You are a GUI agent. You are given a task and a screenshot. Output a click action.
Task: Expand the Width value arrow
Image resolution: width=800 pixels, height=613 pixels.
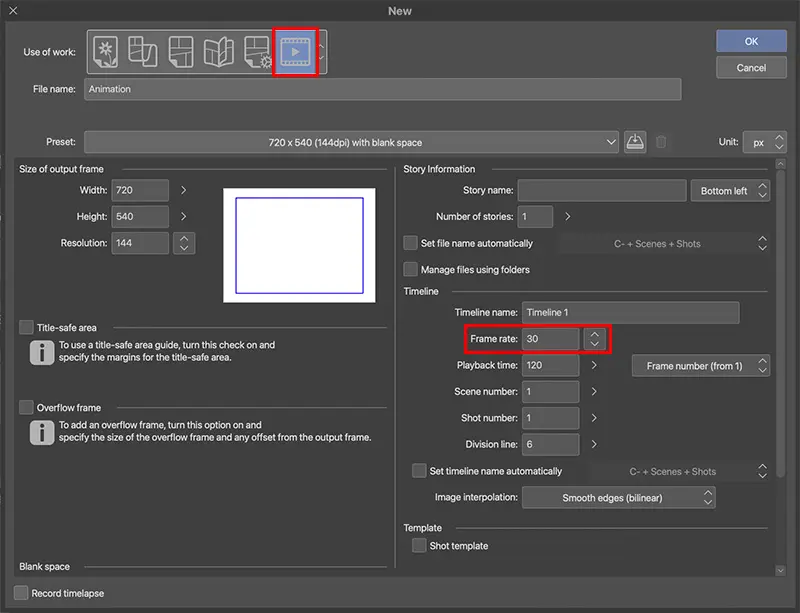tap(184, 190)
